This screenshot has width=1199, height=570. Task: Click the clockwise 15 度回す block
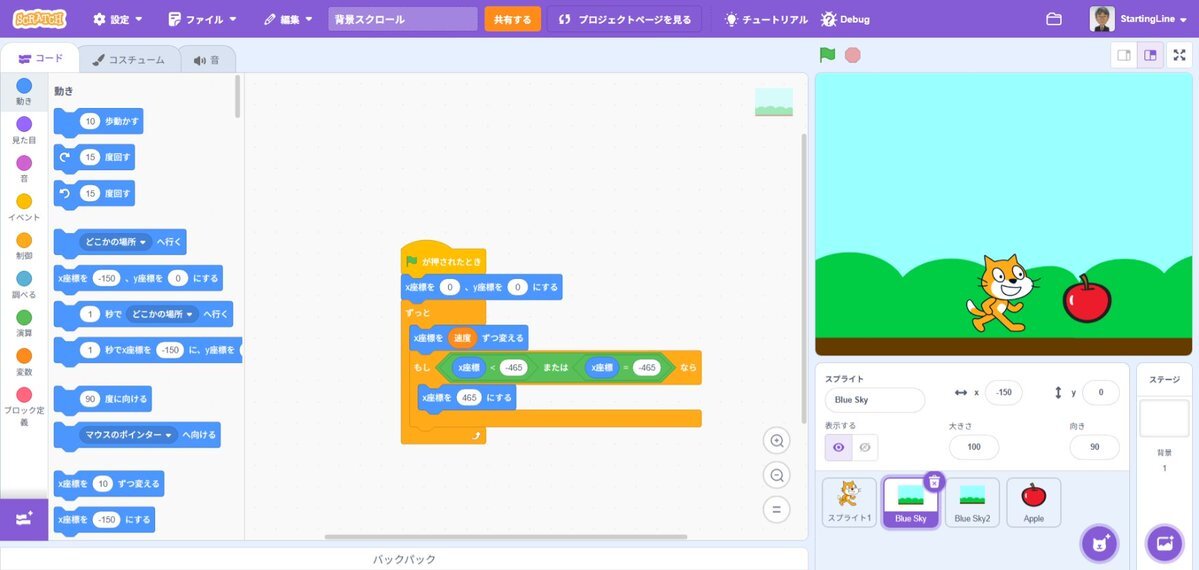click(x=95, y=158)
